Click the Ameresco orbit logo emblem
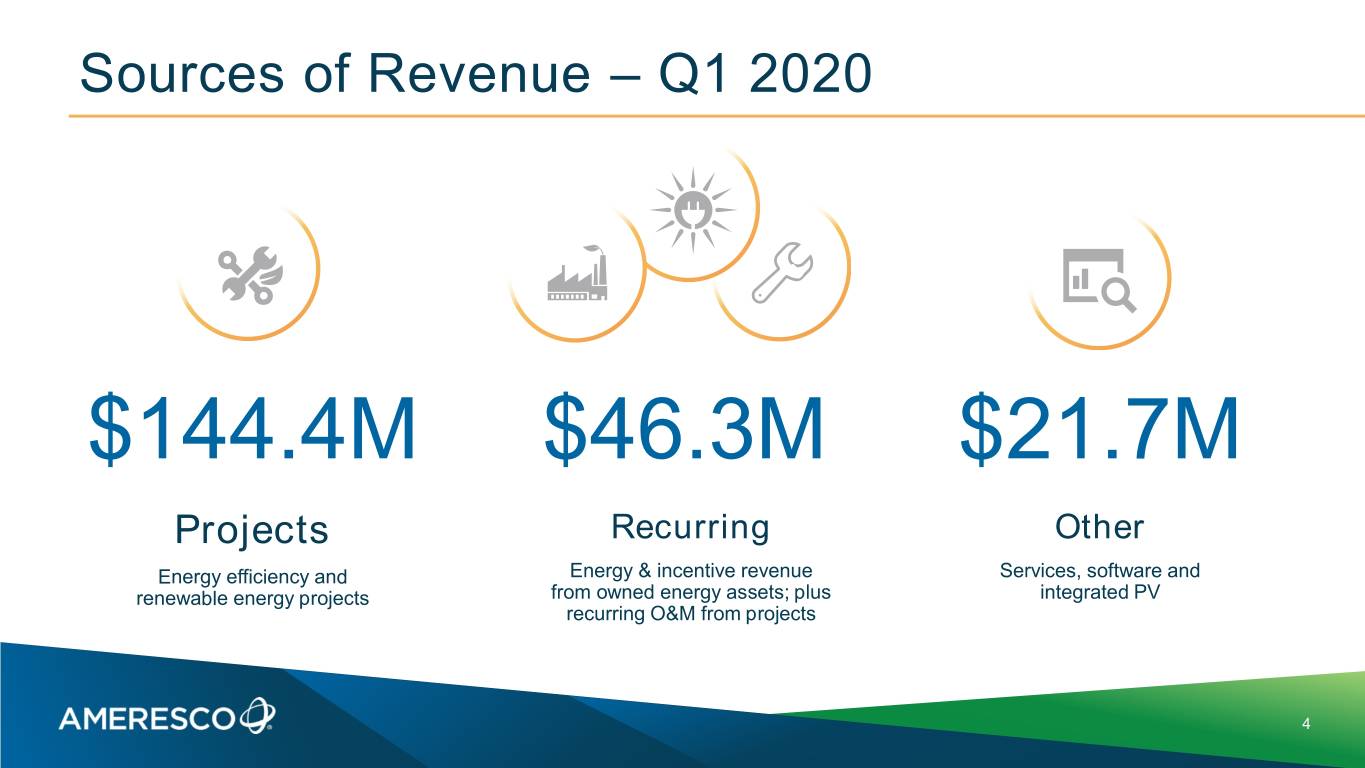 coord(257,716)
